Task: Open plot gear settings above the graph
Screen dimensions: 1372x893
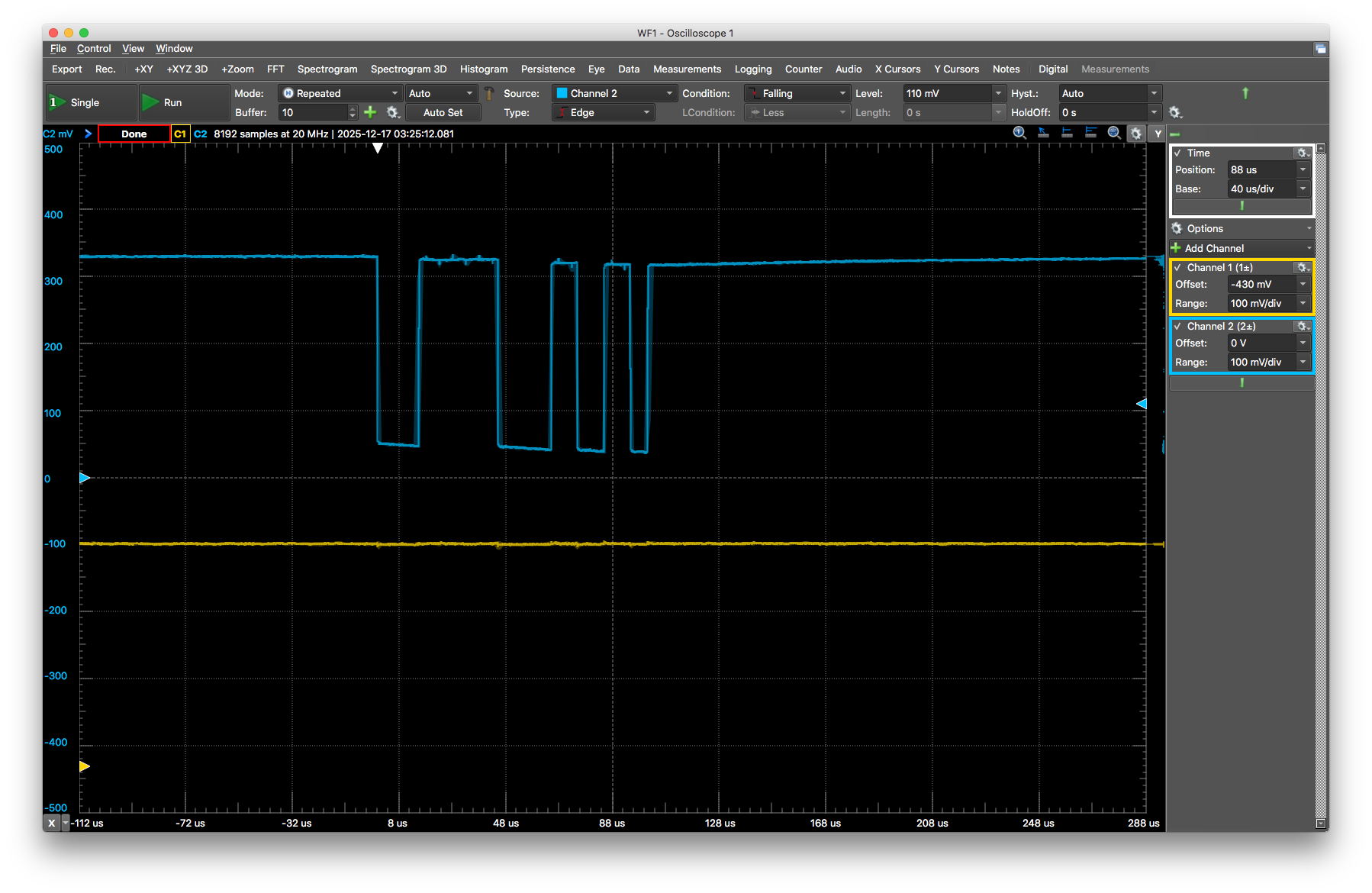Action: coord(1136,134)
